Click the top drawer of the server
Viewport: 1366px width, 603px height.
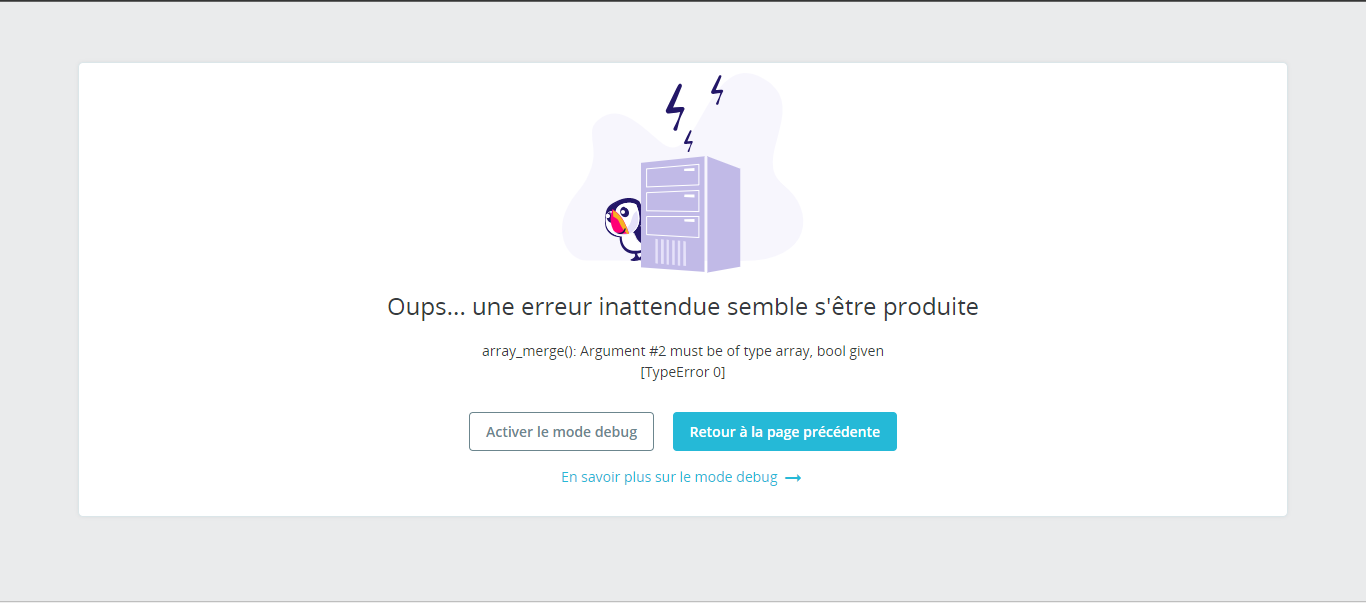[672, 177]
